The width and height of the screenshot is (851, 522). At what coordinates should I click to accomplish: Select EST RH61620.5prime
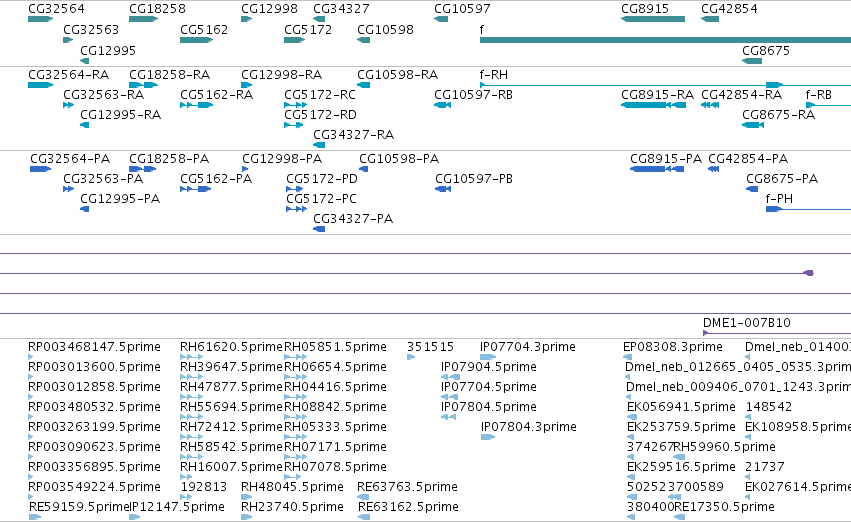tap(232, 347)
